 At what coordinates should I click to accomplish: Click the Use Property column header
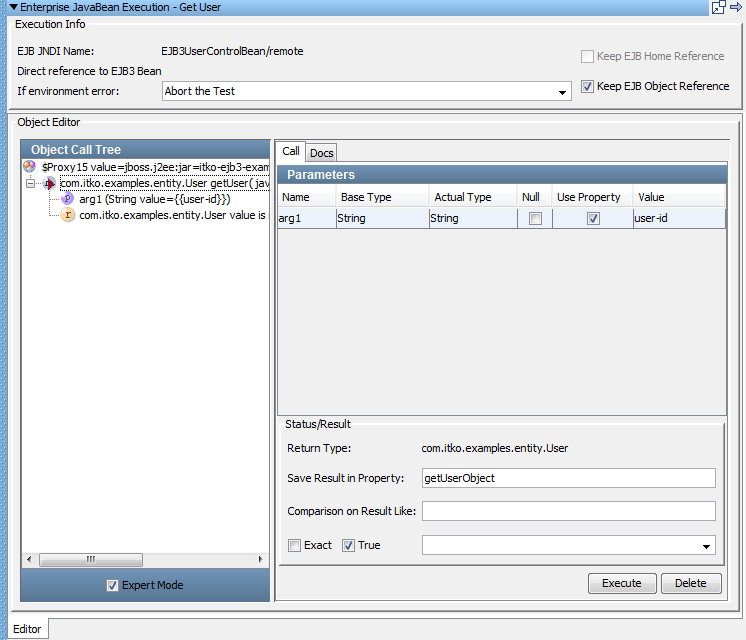click(592, 197)
